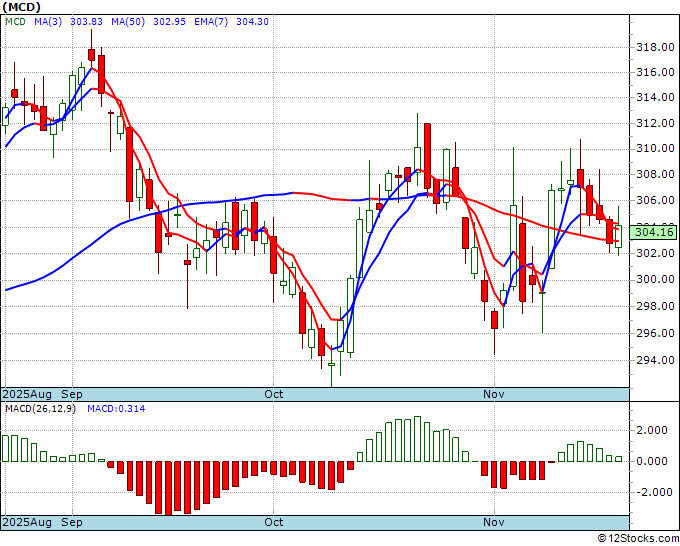
Task: Click the 298.00 price axis label
Action: [x=655, y=307]
